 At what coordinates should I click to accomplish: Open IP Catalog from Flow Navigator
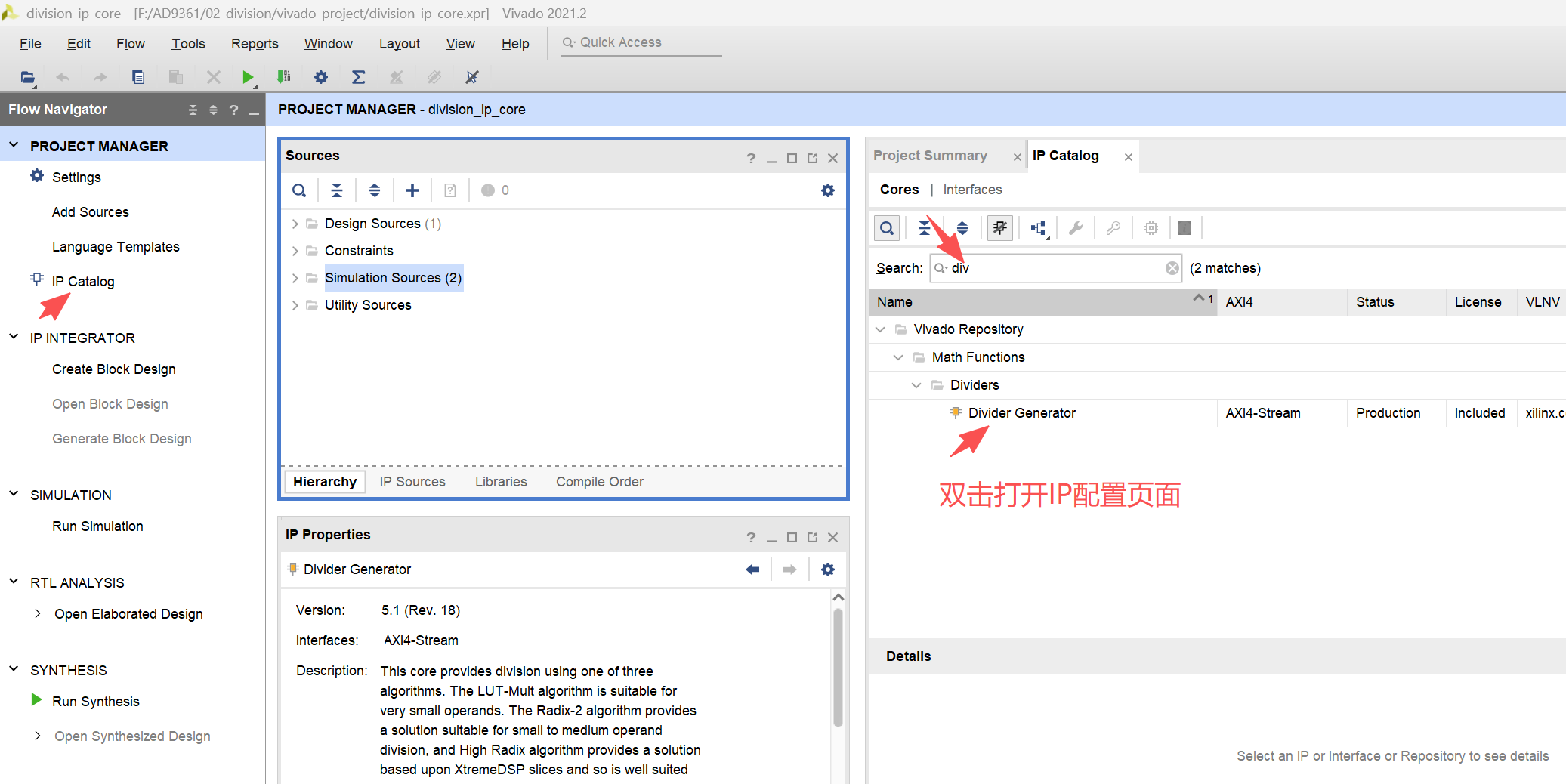83,282
